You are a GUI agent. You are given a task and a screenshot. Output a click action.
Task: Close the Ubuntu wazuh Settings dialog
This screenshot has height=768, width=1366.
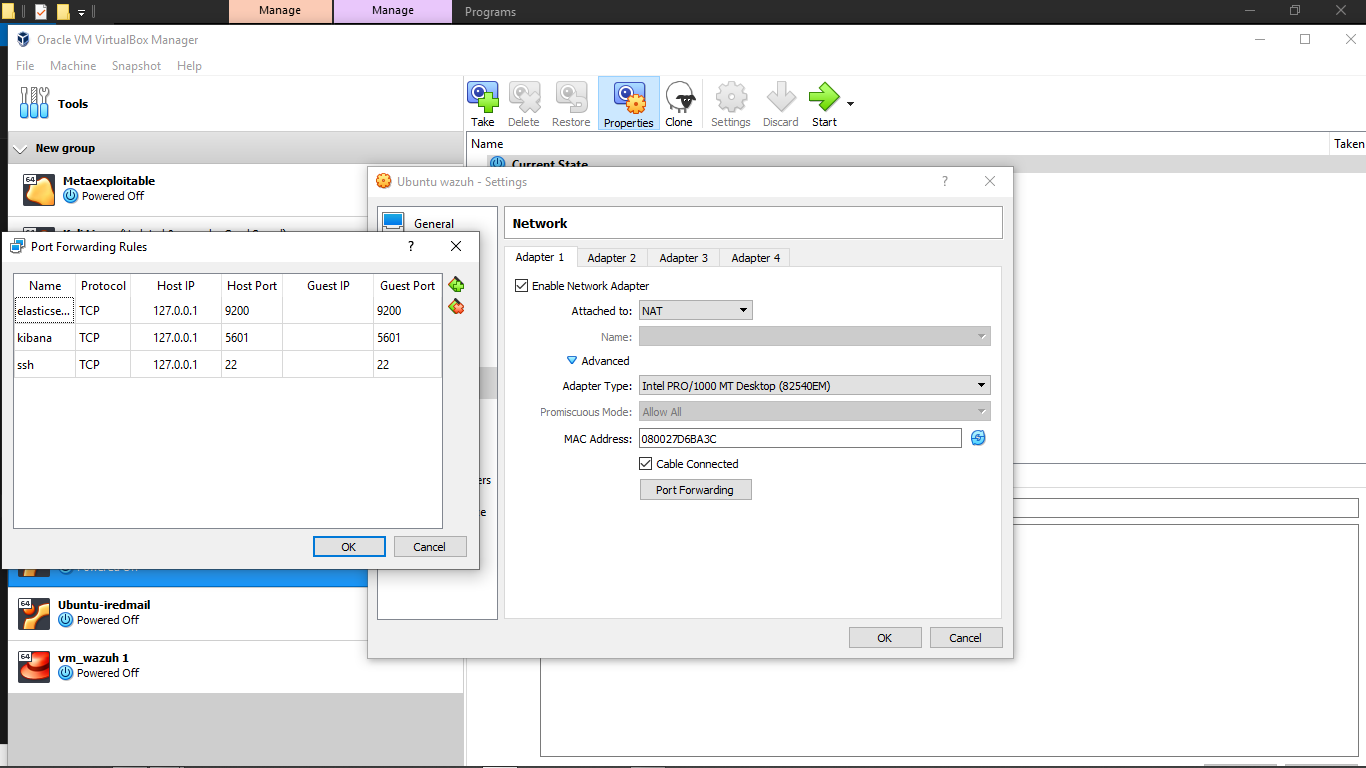point(990,181)
